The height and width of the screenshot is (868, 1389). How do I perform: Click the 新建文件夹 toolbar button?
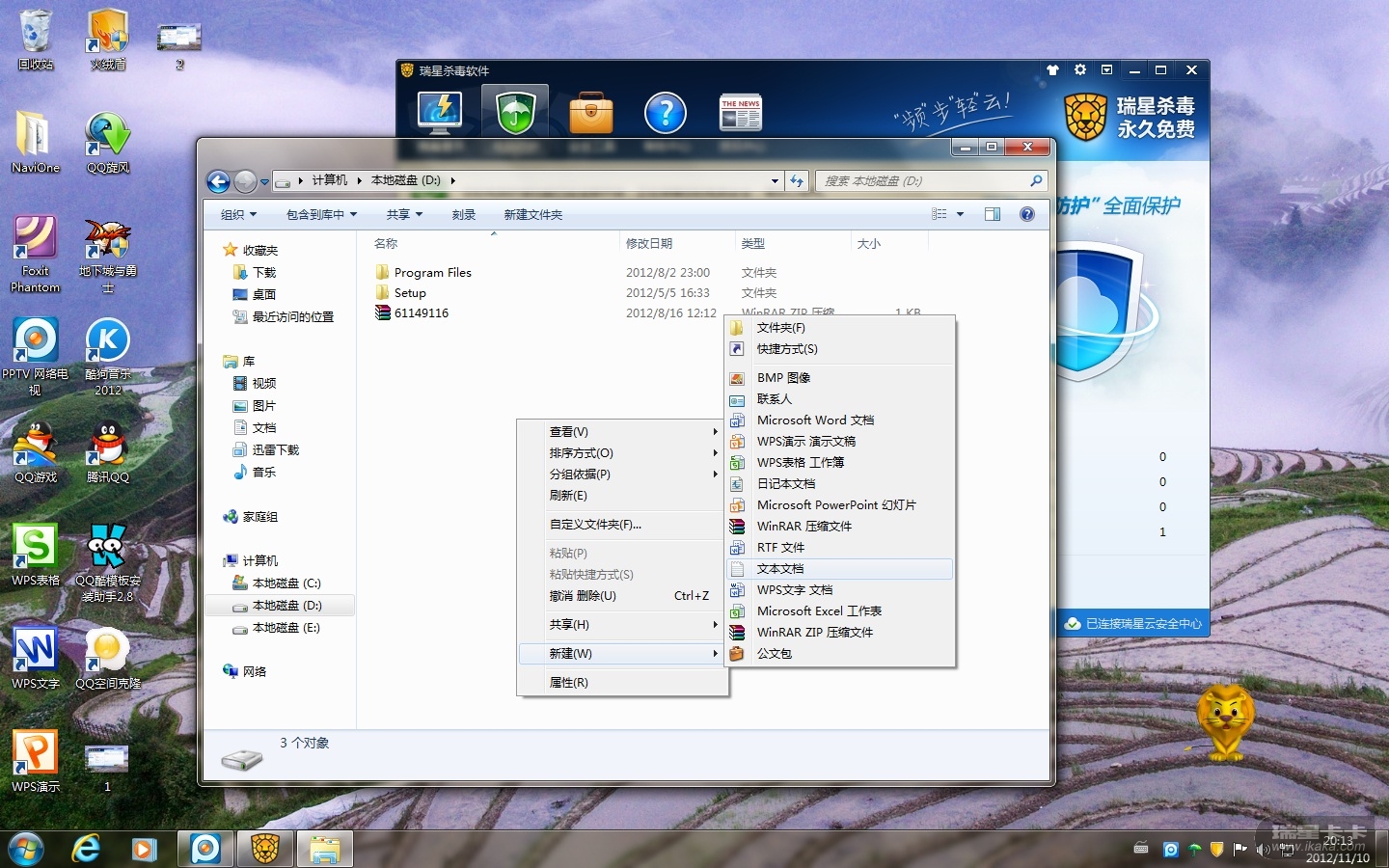click(532, 214)
